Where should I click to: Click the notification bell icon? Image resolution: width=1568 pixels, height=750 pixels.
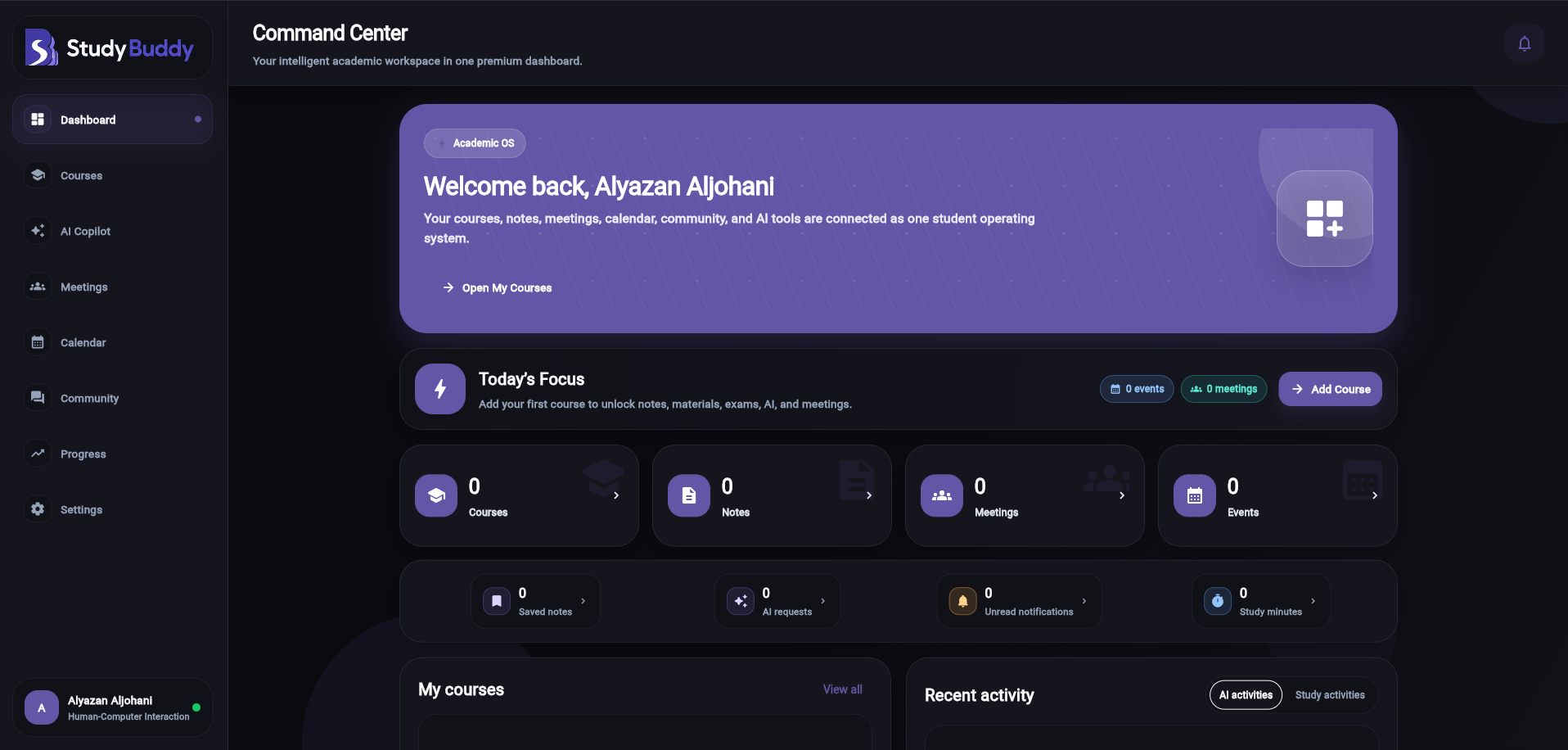pos(1524,43)
